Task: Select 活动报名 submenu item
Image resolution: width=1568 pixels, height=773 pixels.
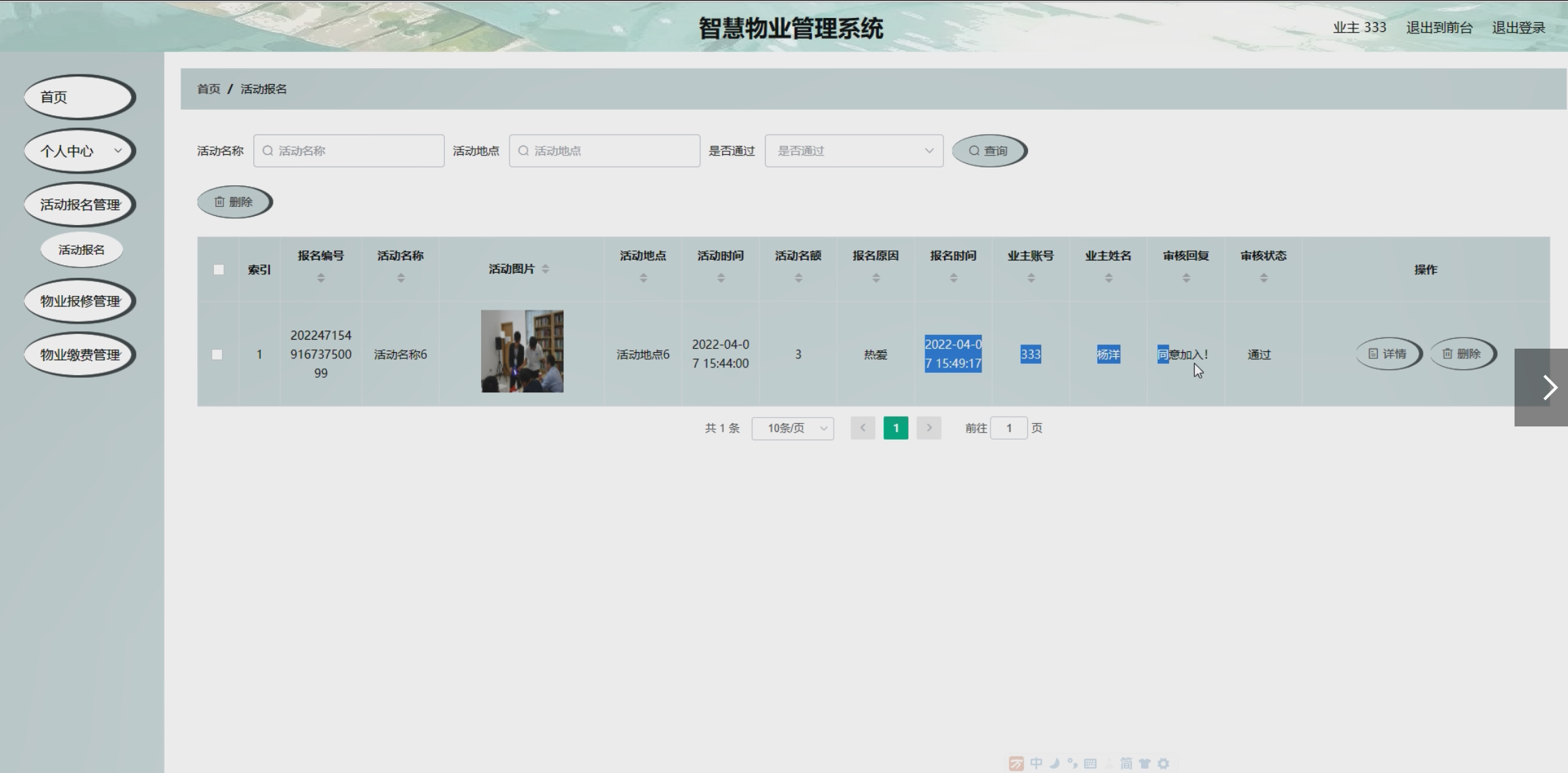Action: click(81, 250)
